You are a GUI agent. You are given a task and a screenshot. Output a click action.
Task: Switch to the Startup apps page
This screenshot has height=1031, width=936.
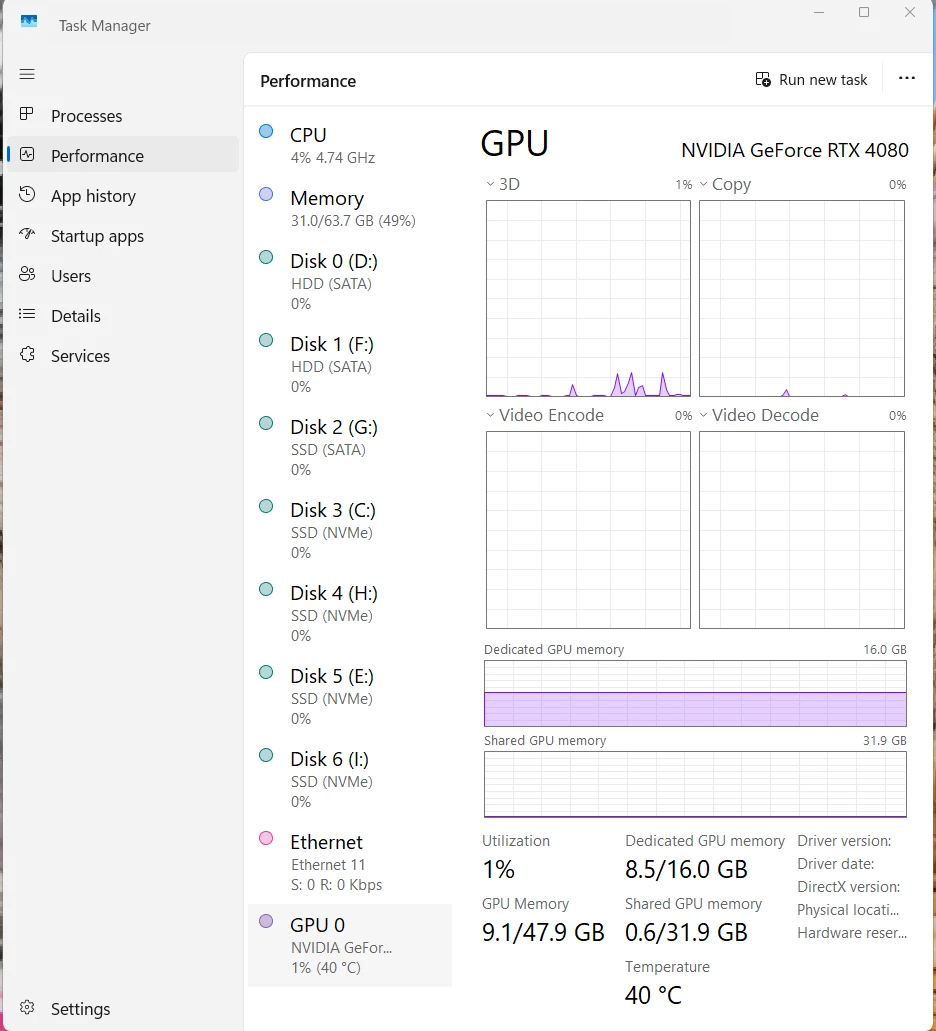124,236
